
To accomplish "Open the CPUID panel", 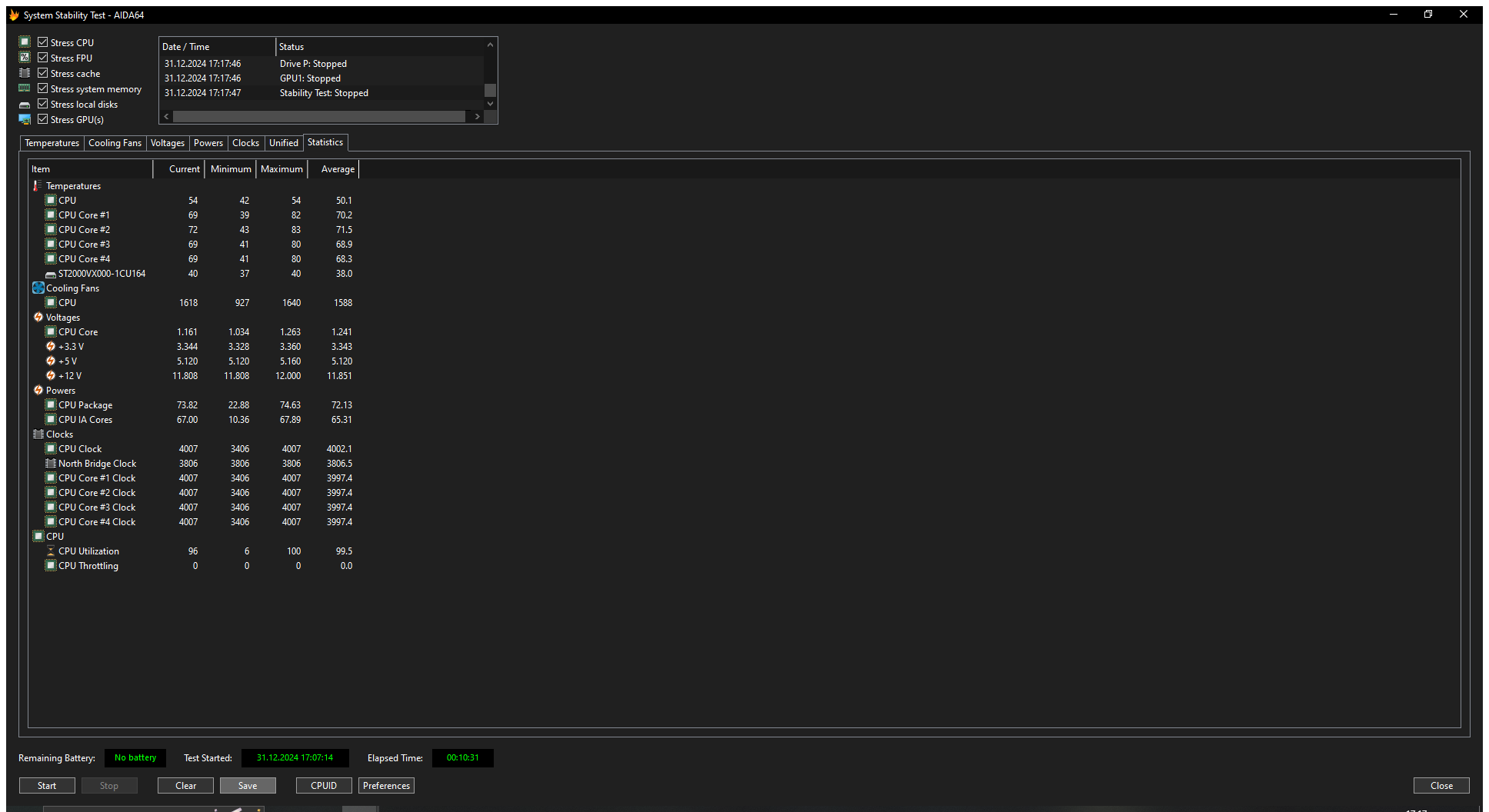I will tap(324, 785).
